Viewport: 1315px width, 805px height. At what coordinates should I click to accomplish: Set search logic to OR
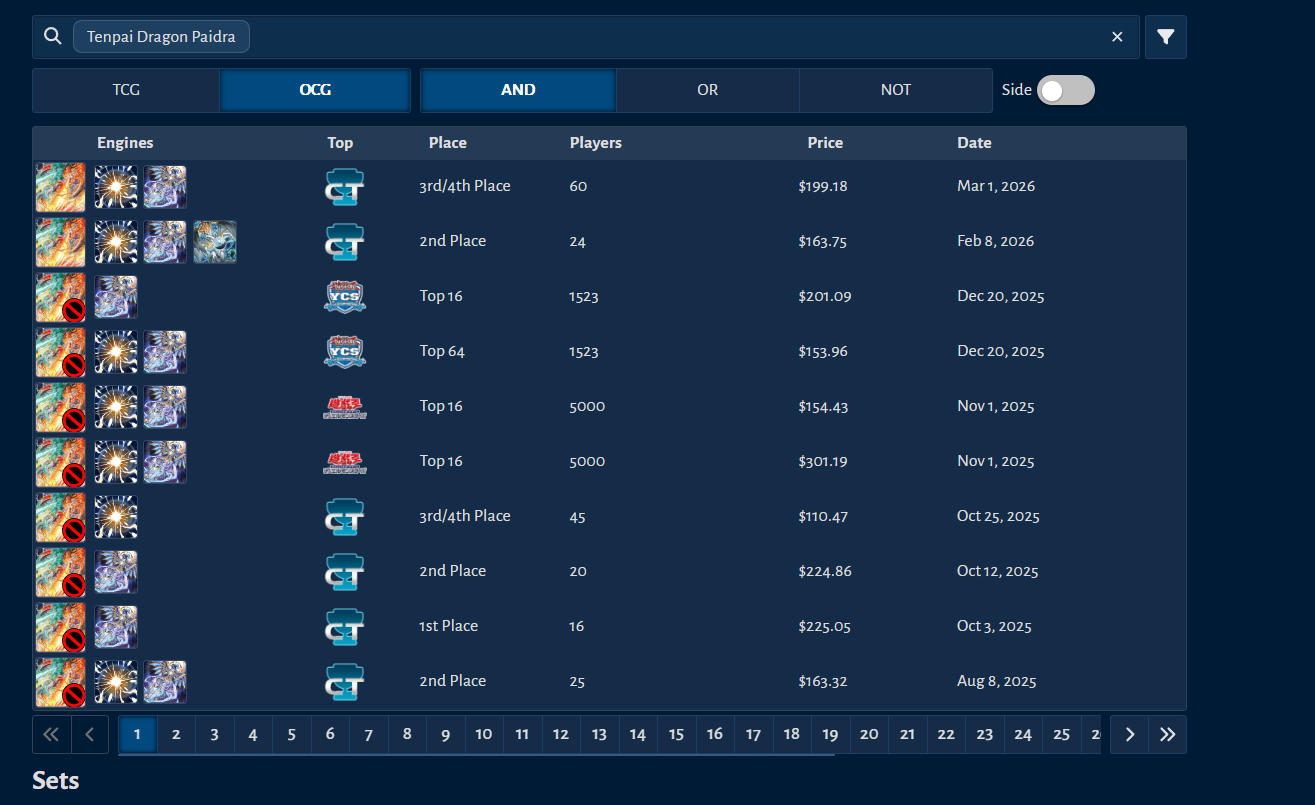(708, 90)
